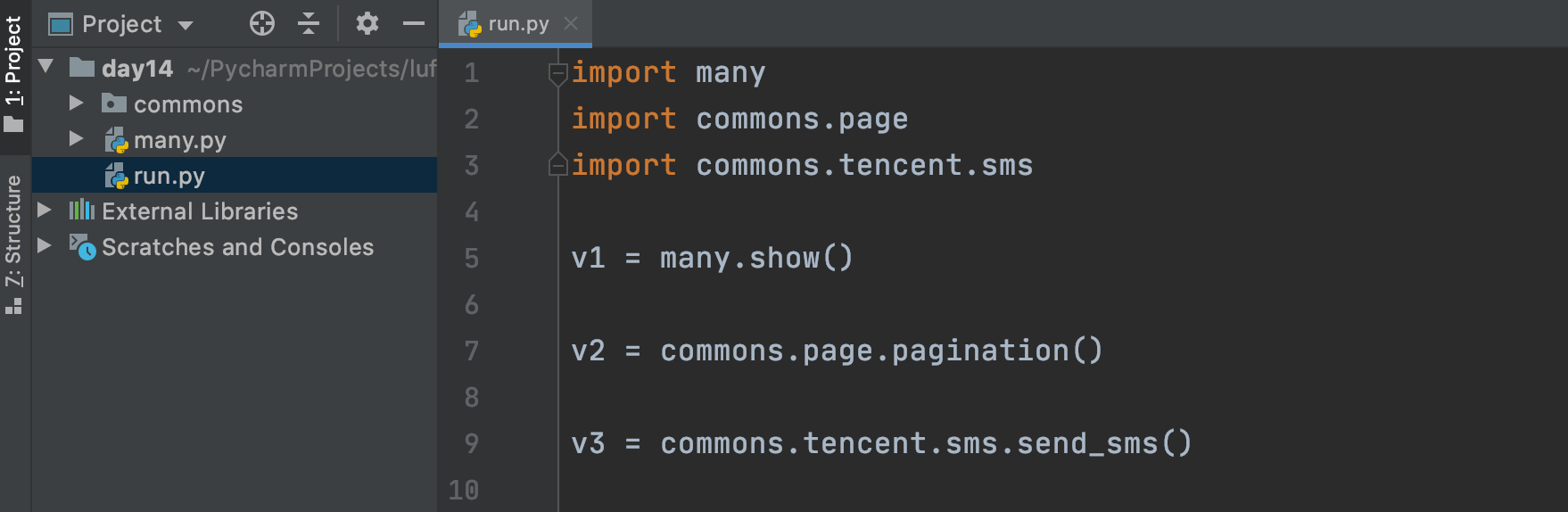Click the External Libraries icon

(x=82, y=211)
